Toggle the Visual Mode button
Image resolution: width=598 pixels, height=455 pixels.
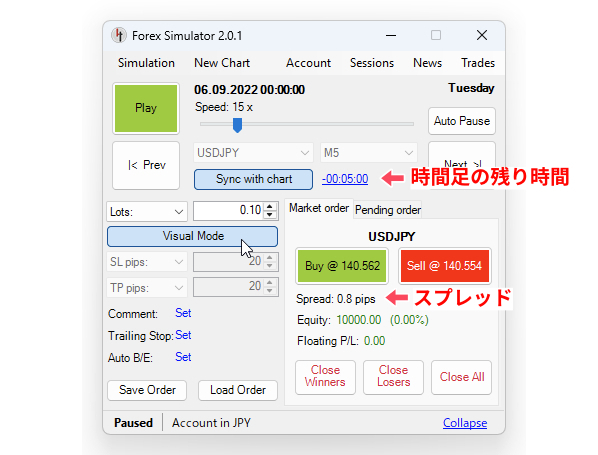(193, 236)
